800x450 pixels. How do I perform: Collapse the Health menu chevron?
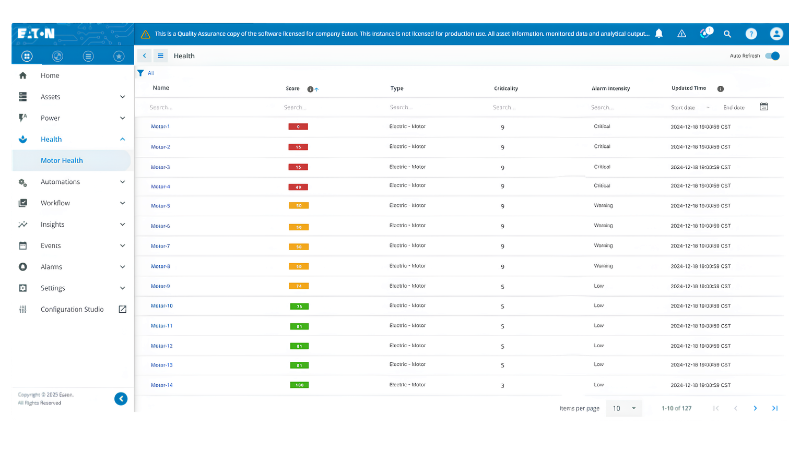(x=122, y=139)
